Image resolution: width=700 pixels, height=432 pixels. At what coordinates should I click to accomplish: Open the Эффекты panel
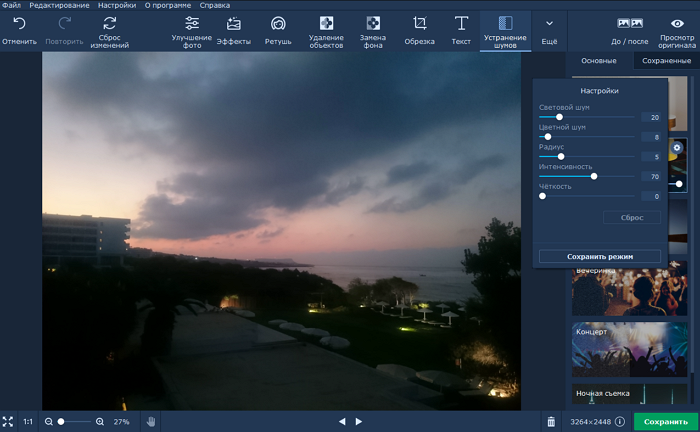point(233,29)
